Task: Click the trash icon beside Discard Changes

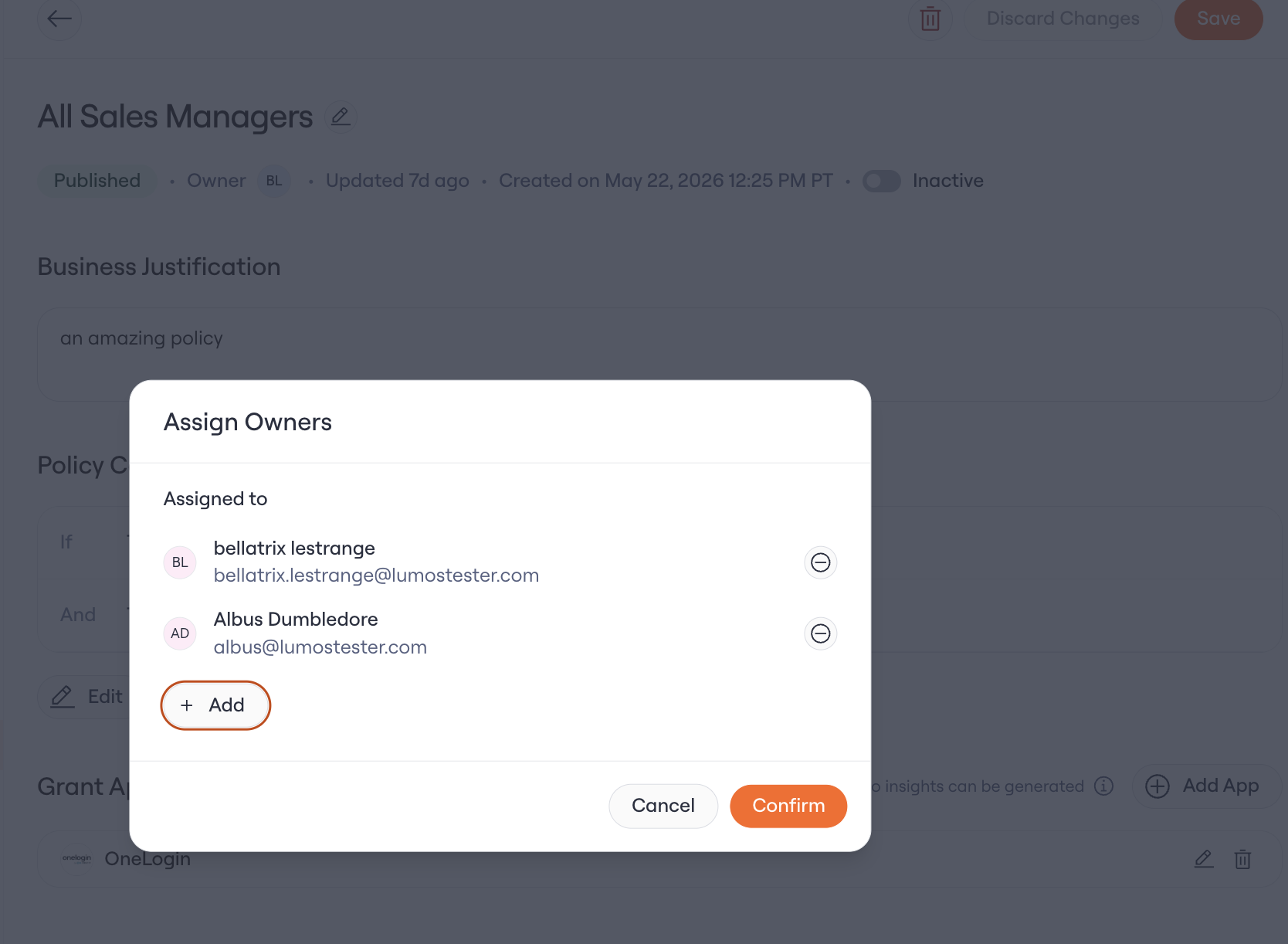Action: tap(930, 19)
